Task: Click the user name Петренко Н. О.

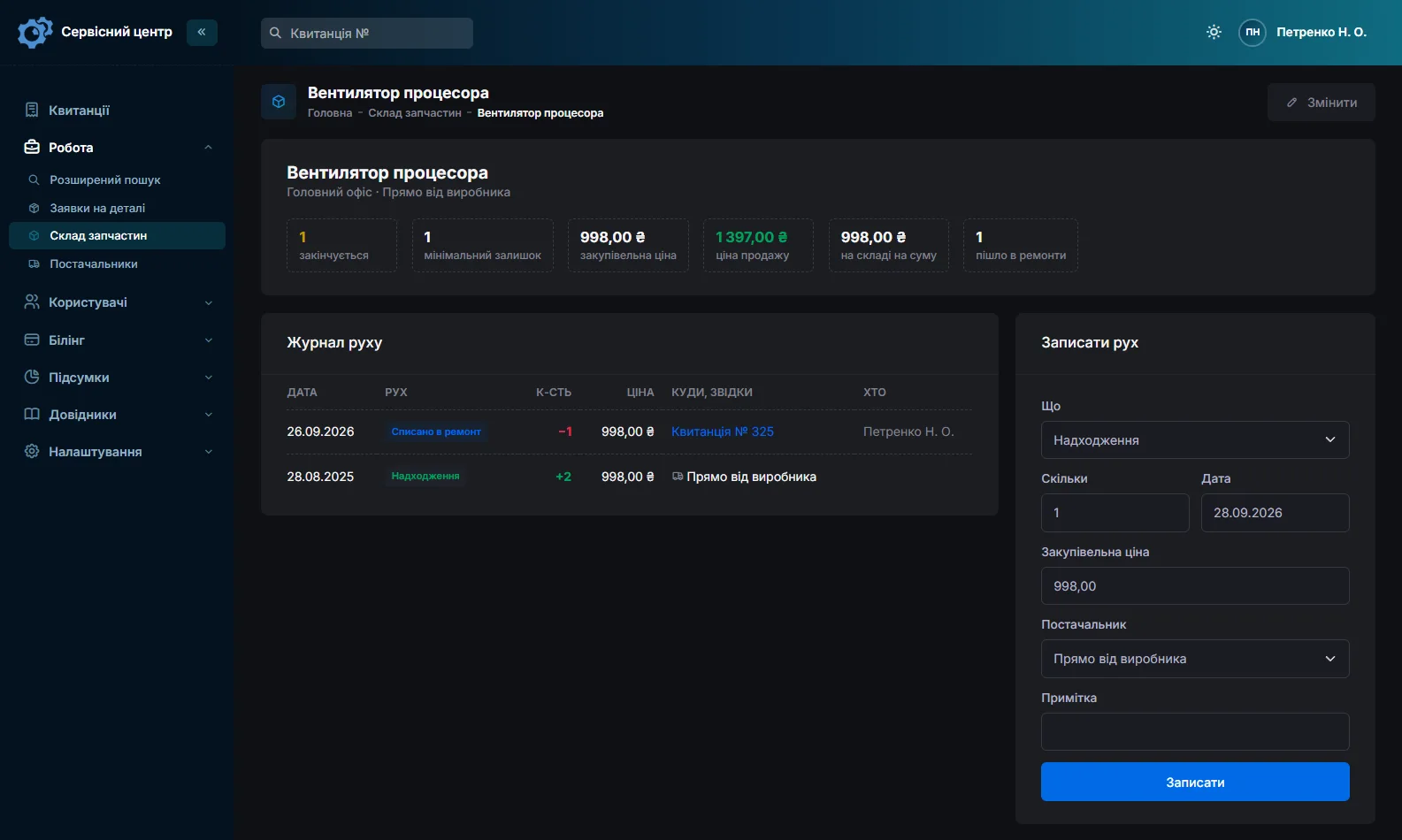Action: (1322, 32)
